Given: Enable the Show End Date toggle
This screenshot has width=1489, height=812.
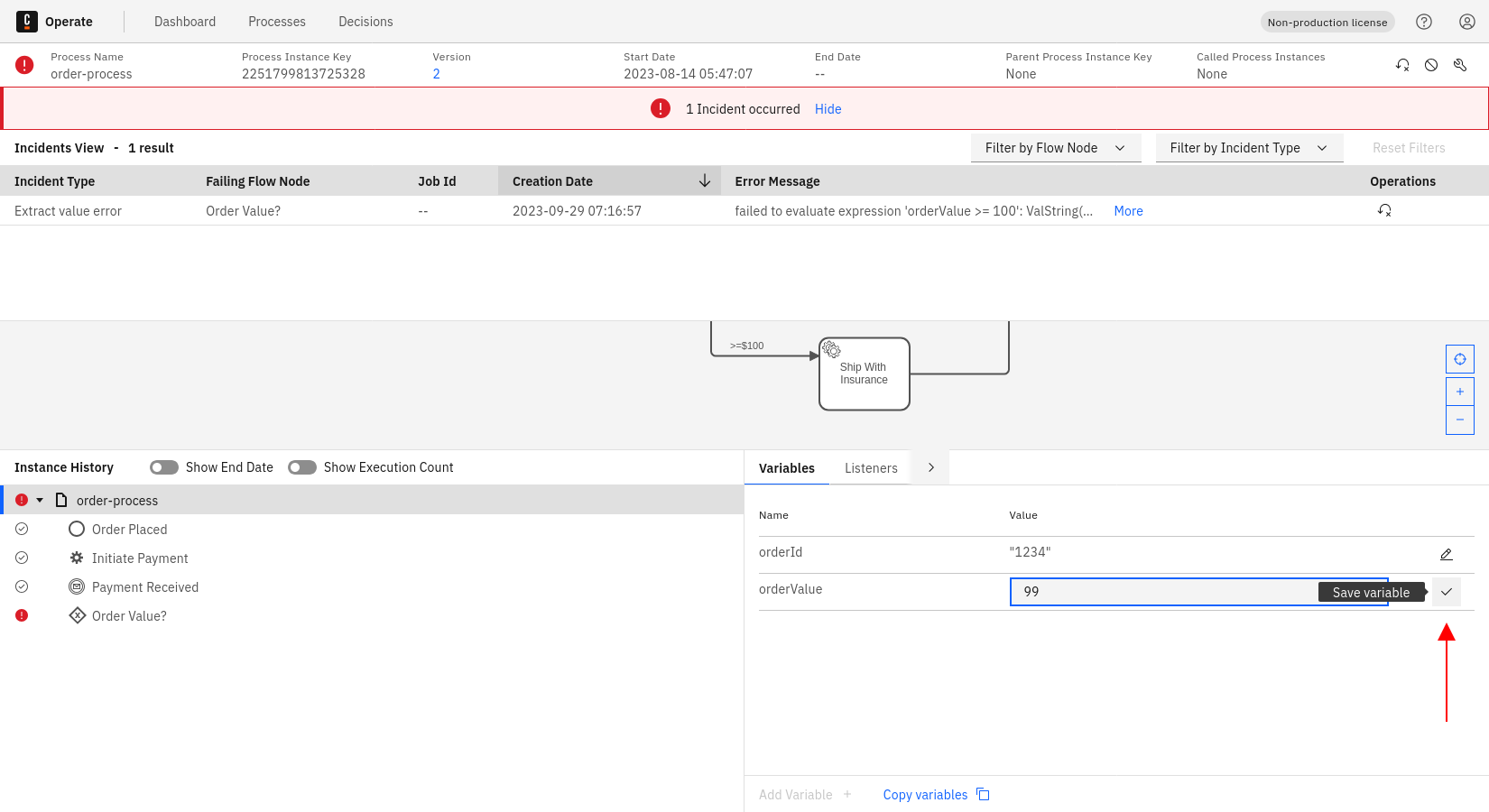Looking at the screenshot, I should (164, 467).
